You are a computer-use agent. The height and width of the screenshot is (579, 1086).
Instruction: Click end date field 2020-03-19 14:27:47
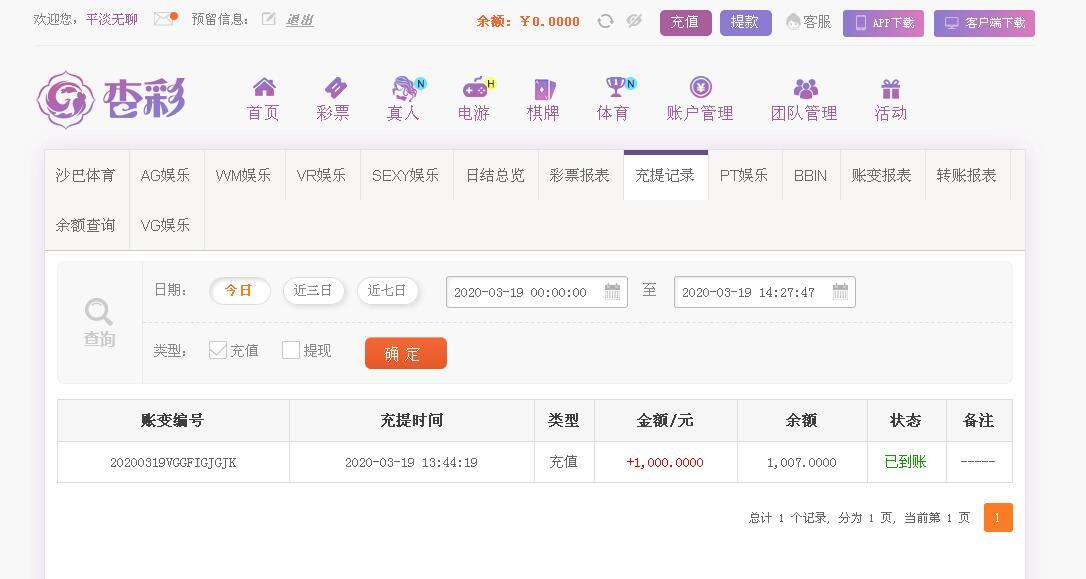click(765, 292)
